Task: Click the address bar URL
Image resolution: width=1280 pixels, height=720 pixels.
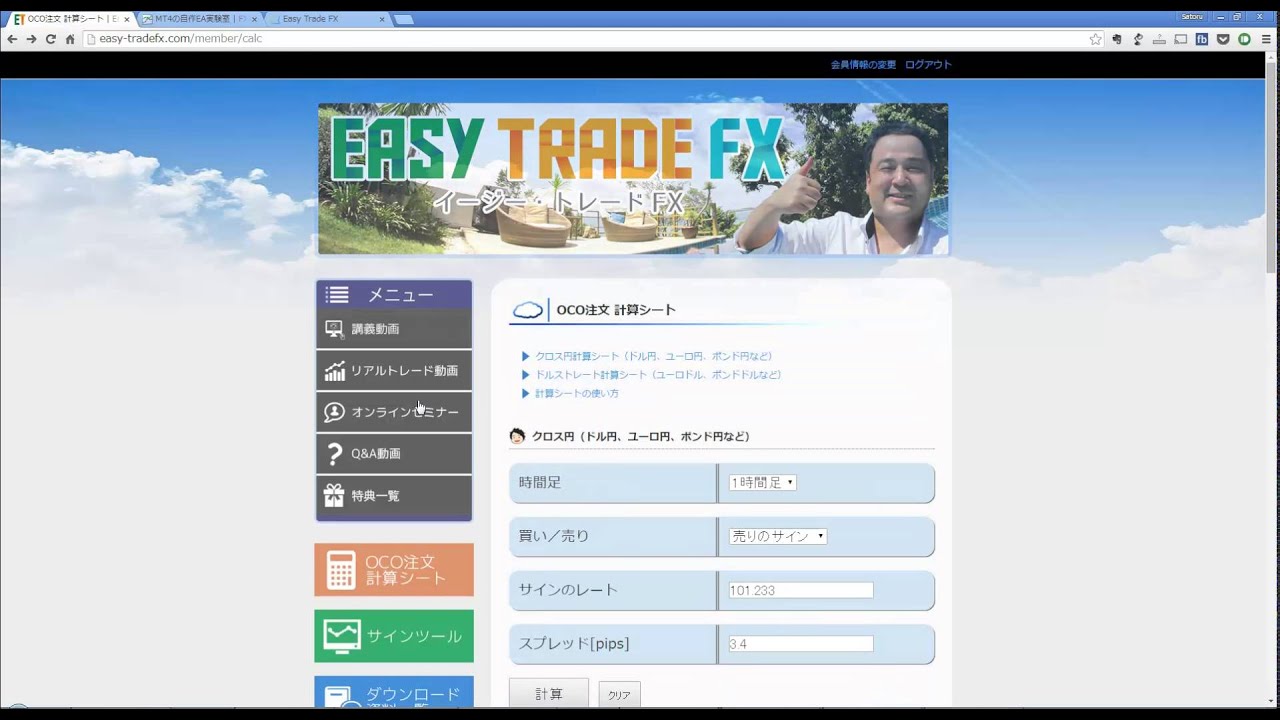Action: click(180, 39)
